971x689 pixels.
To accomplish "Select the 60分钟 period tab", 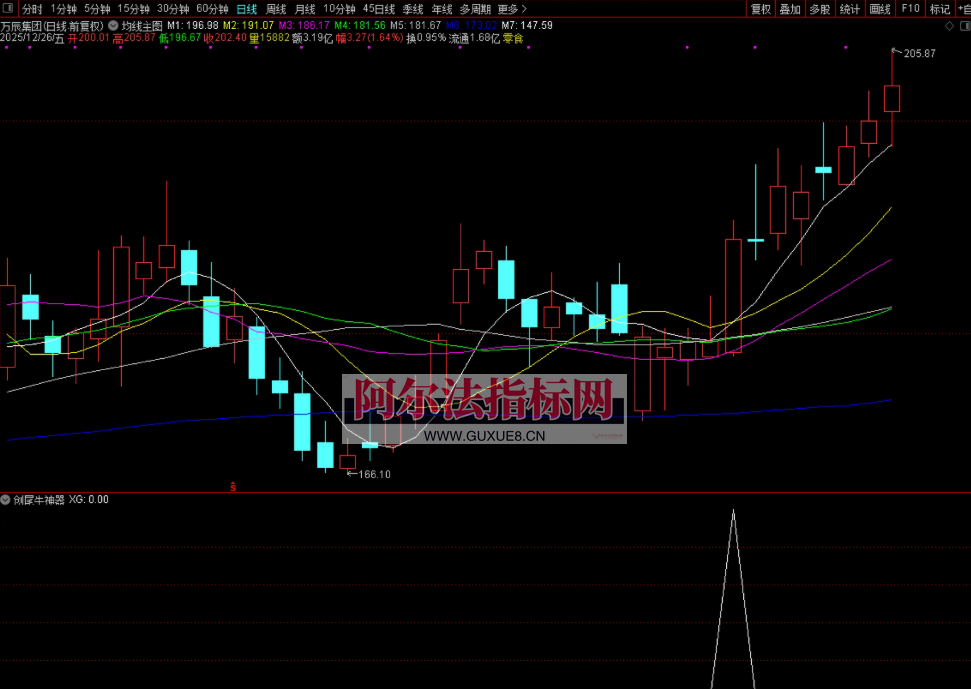I will [212, 9].
